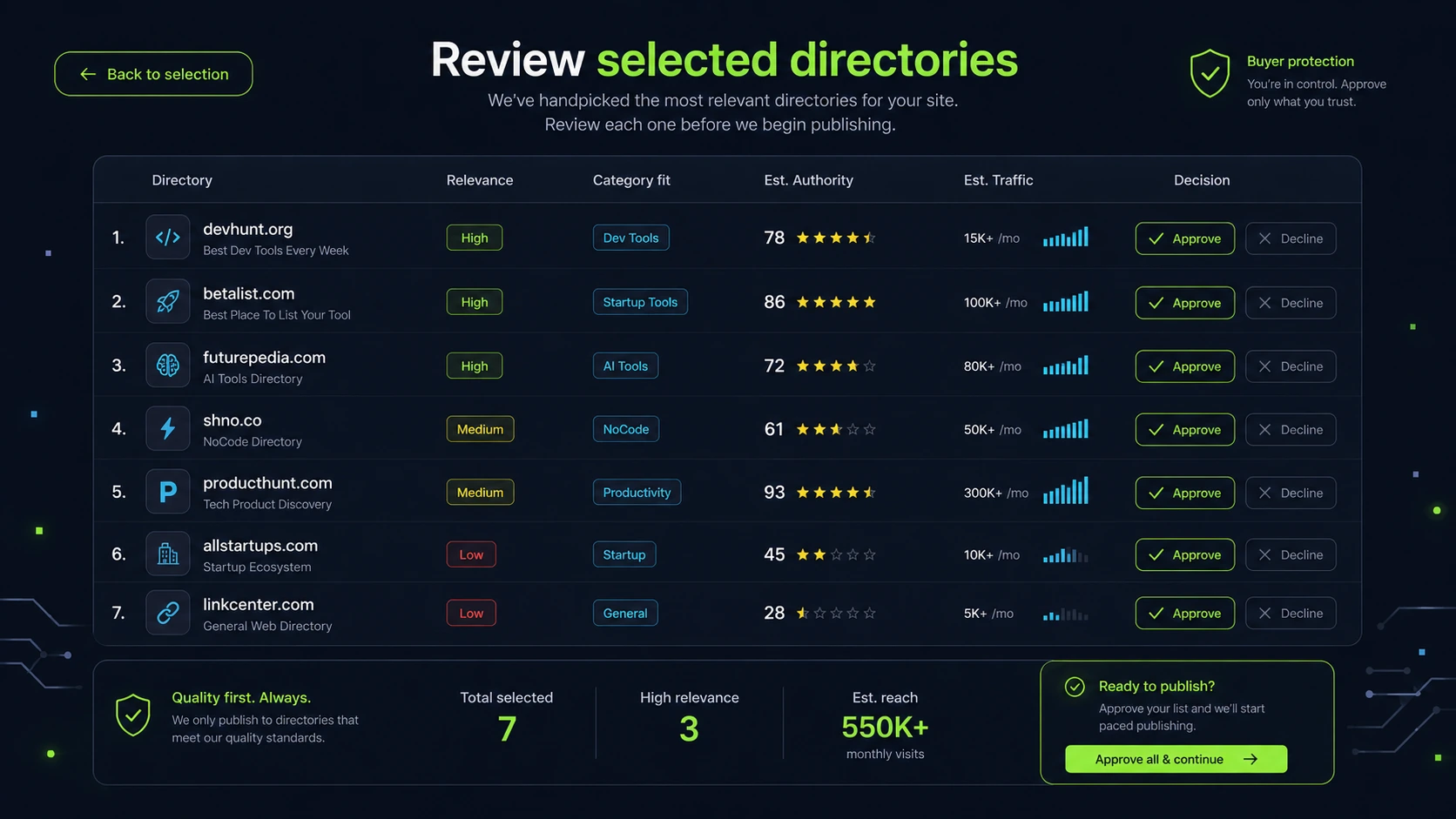Click devhunt.org traffic bars chart
Screen dimensions: 1456x819
[x=1066, y=237]
